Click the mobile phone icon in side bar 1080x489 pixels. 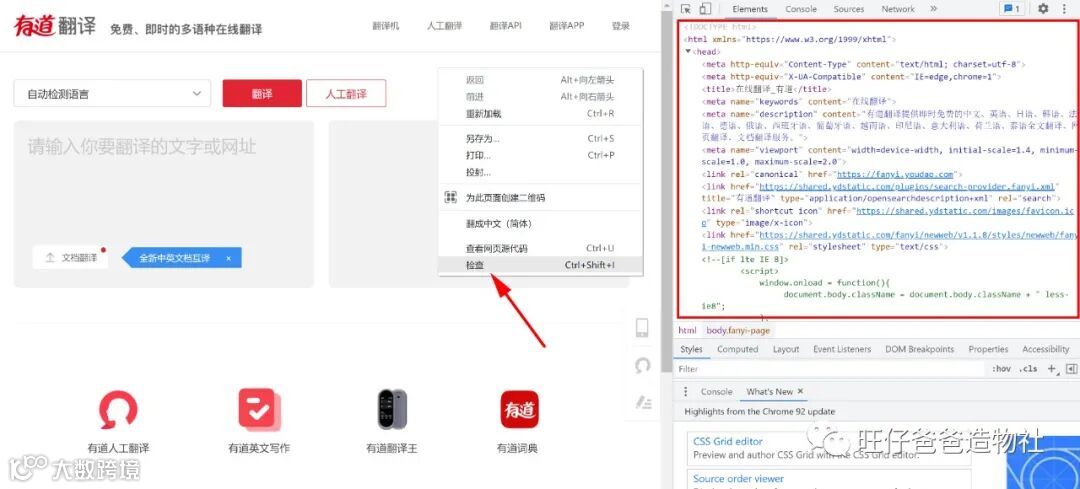[x=642, y=328]
